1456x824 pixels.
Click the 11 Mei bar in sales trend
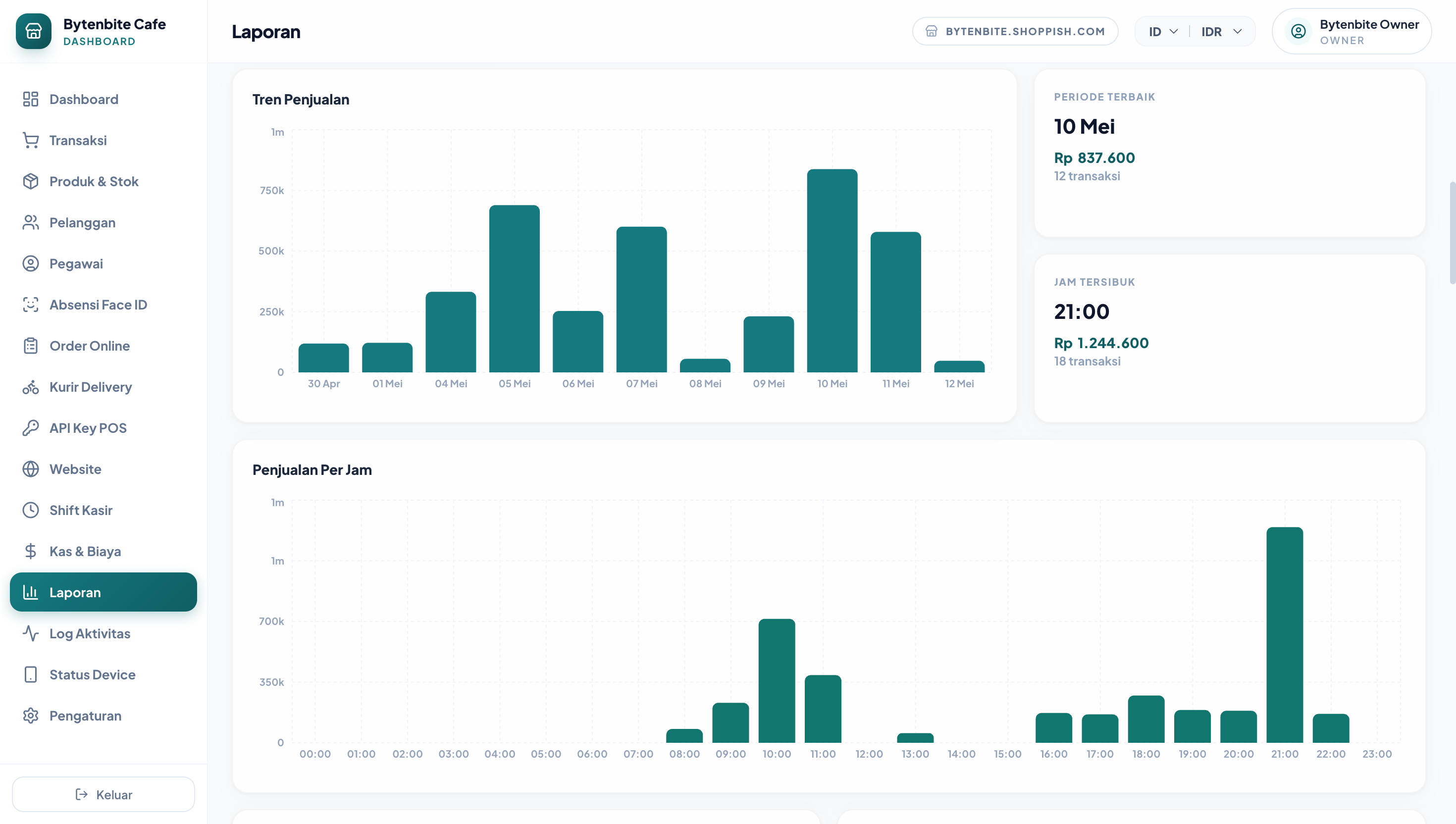click(895, 302)
